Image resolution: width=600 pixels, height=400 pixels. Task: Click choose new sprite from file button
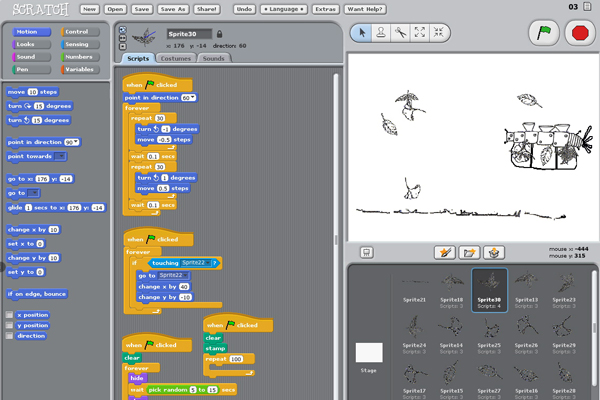coord(469,253)
